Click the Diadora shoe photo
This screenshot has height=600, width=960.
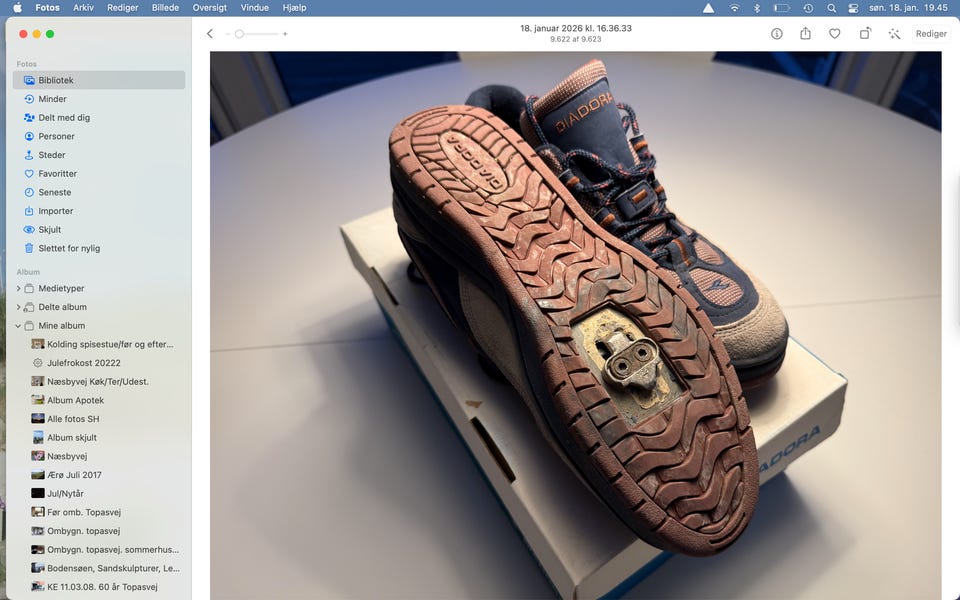576,326
